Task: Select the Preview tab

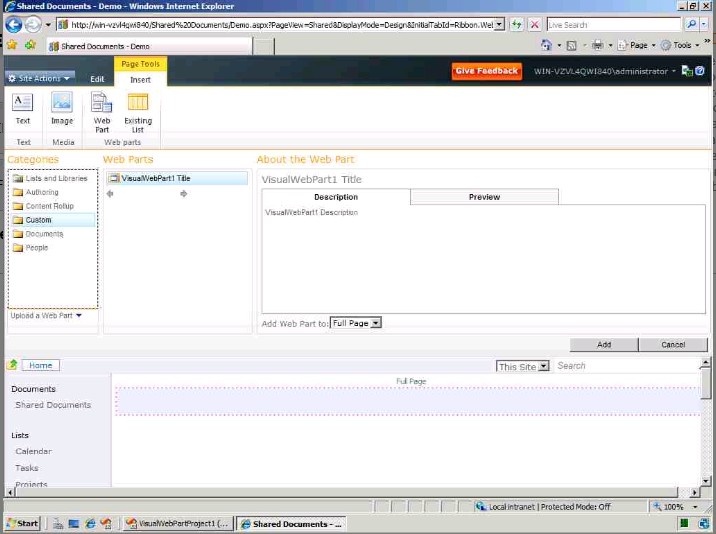Action: 484,197
